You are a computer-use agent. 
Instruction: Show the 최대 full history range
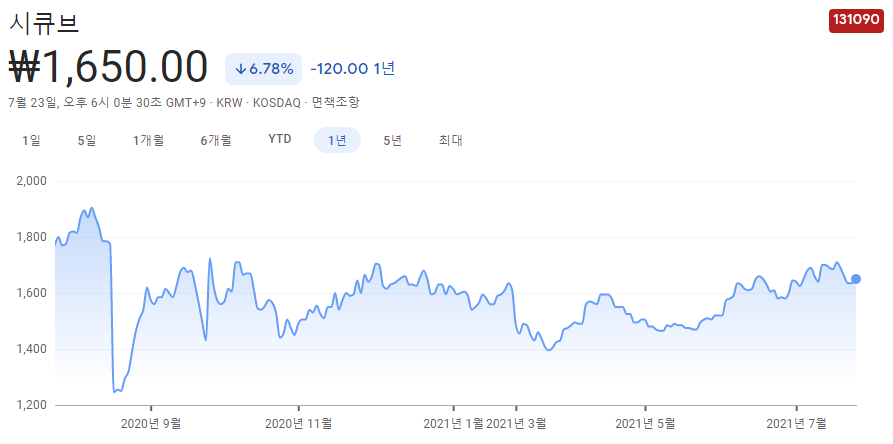(x=450, y=140)
